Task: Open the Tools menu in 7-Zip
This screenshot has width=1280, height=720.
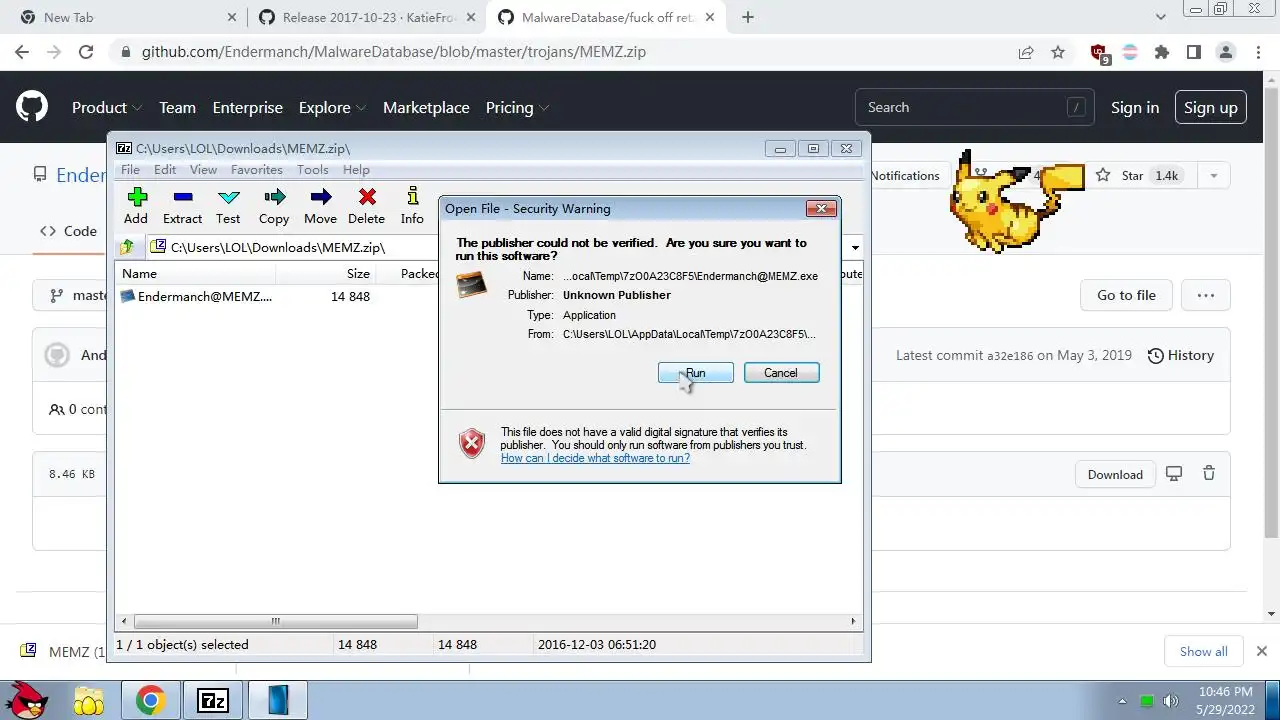Action: click(312, 170)
